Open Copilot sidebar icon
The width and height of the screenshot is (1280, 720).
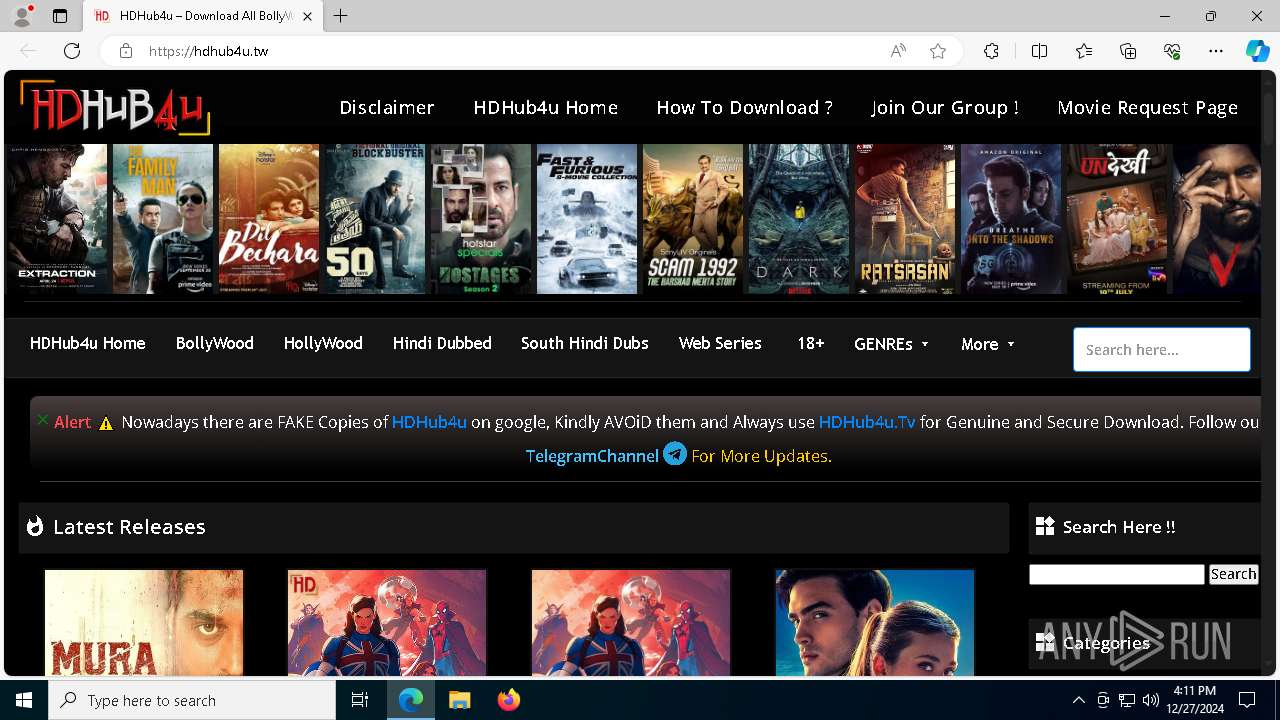click(1257, 51)
